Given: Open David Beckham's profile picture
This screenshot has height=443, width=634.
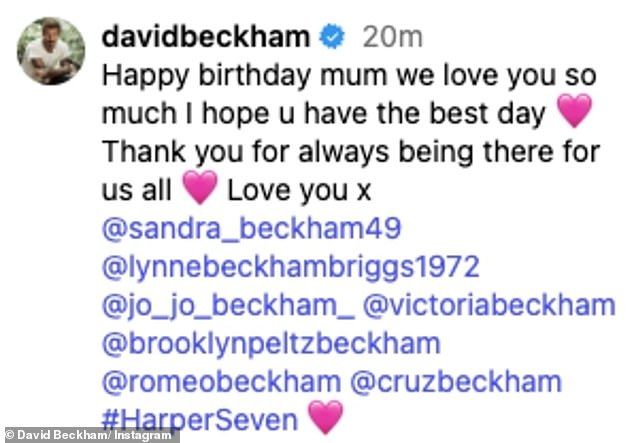Looking at the screenshot, I should (50, 51).
